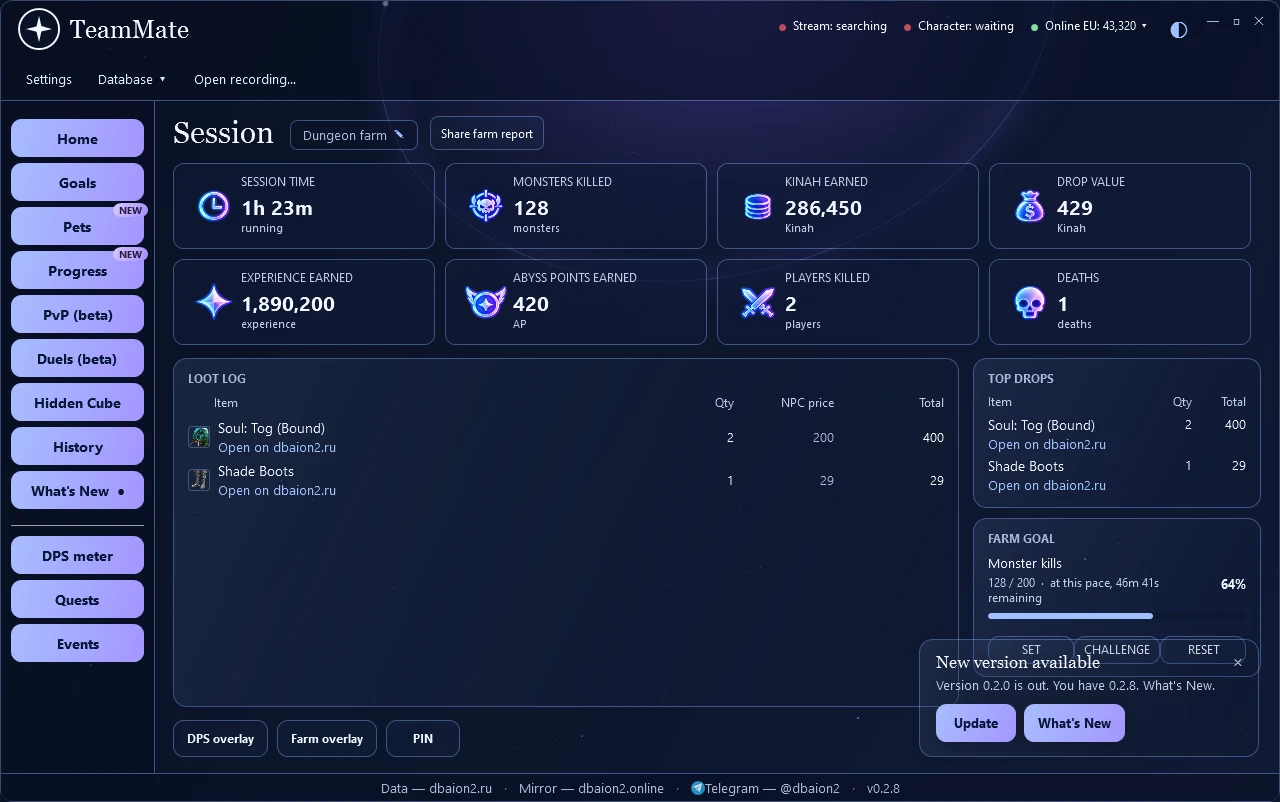The width and height of the screenshot is (1280, 802).
Task: Toggle the light/dark theme icon
Action: pyautogui.click(x=1179, y=29)
